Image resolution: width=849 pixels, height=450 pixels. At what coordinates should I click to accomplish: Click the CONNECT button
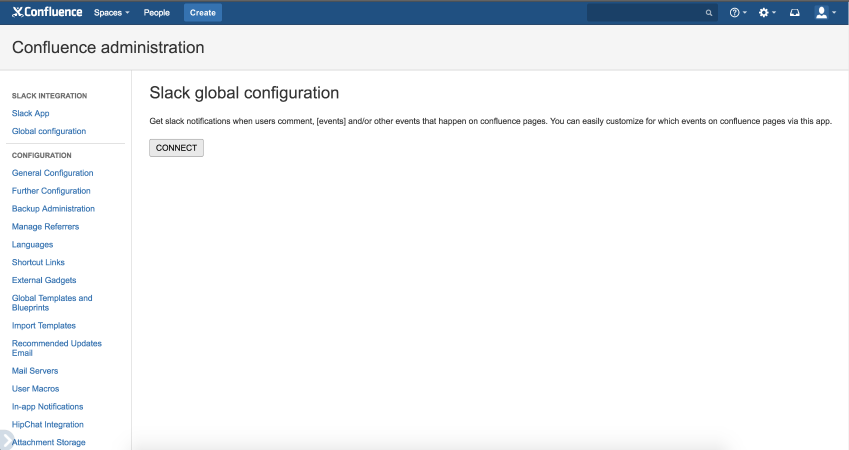pos(177,148)
